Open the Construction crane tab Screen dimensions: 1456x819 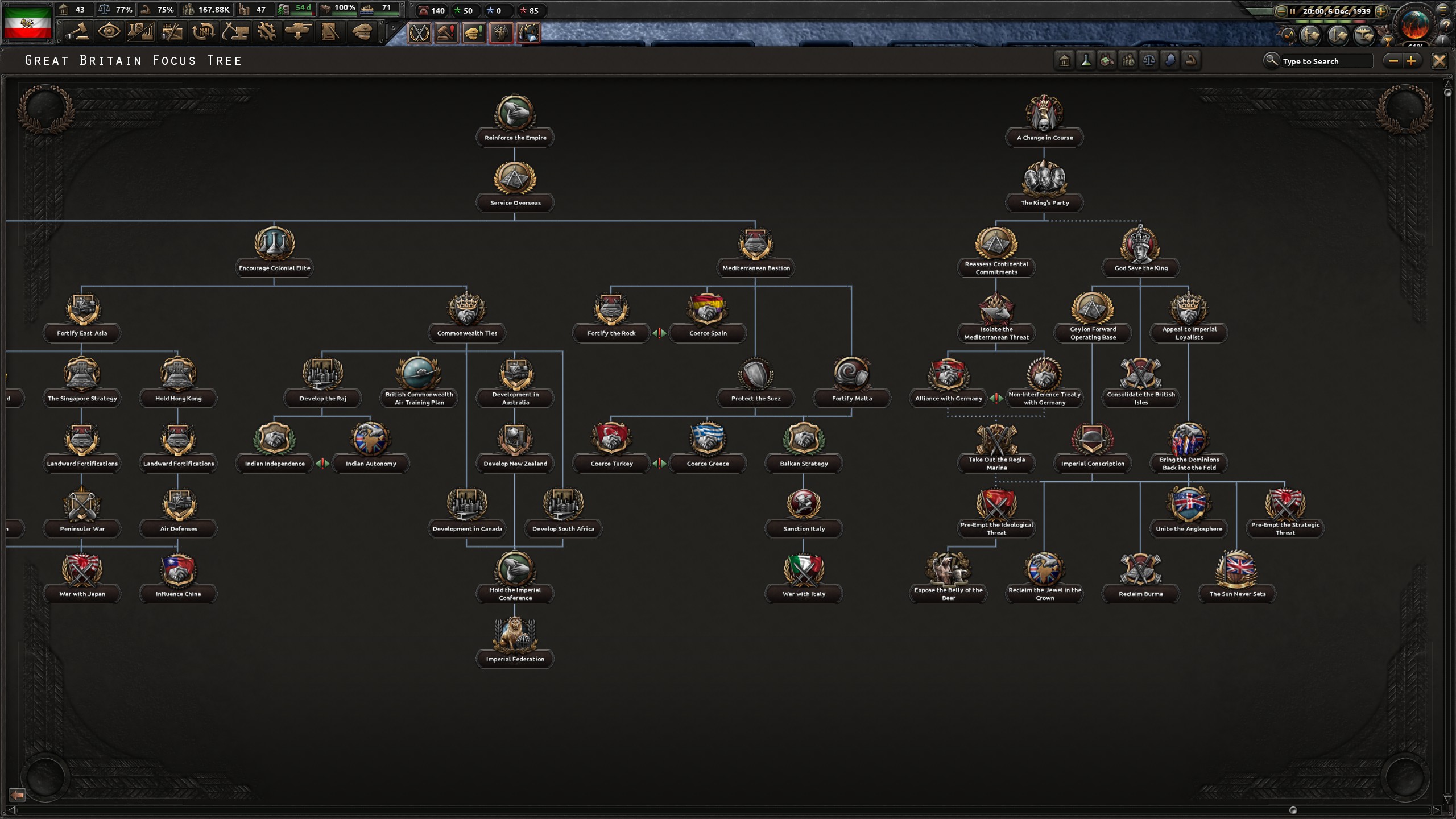[x=235, y=32]
